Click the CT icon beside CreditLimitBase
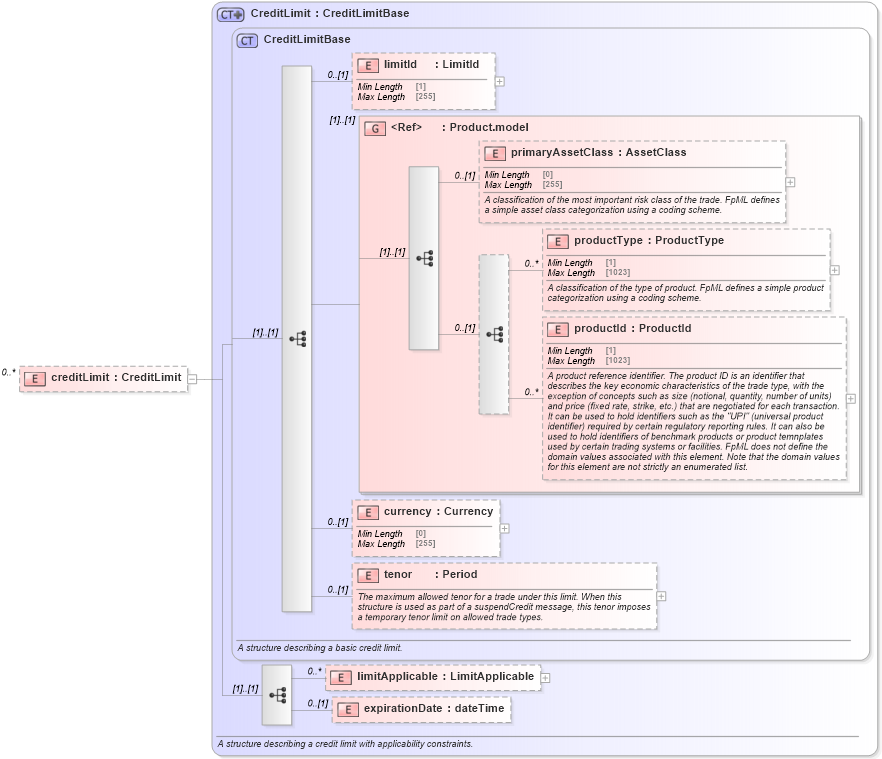The height and width of the screenshot is (759, 882). coord(247,39)
